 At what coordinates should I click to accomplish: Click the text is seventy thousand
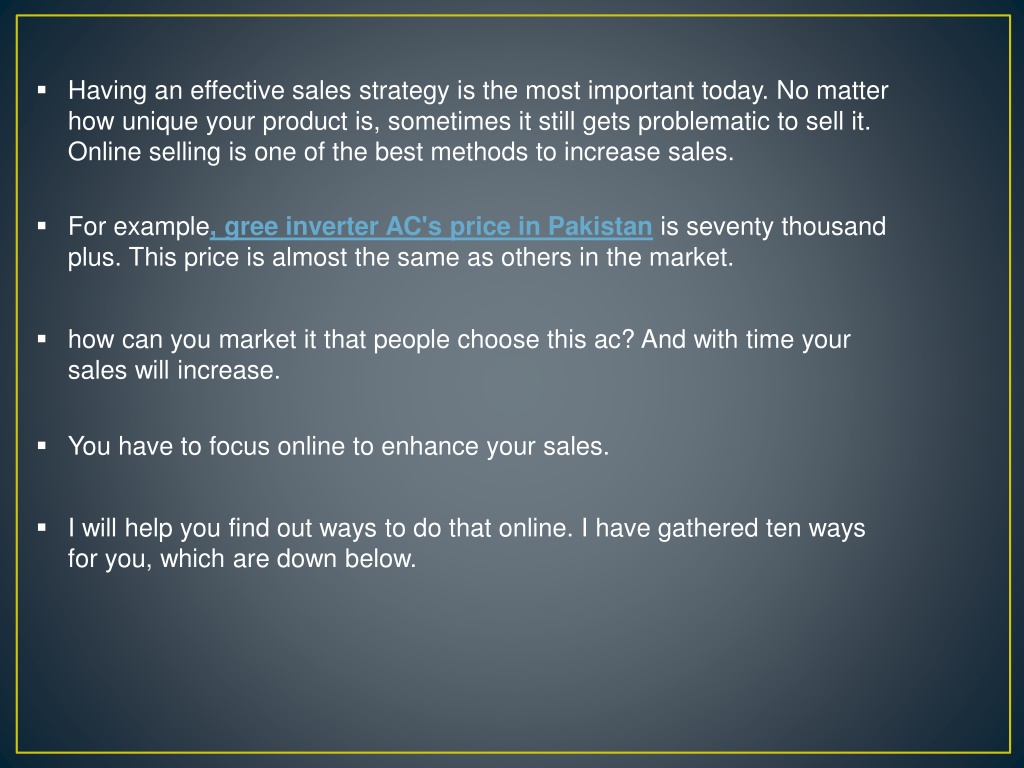(x=773, y=227)
